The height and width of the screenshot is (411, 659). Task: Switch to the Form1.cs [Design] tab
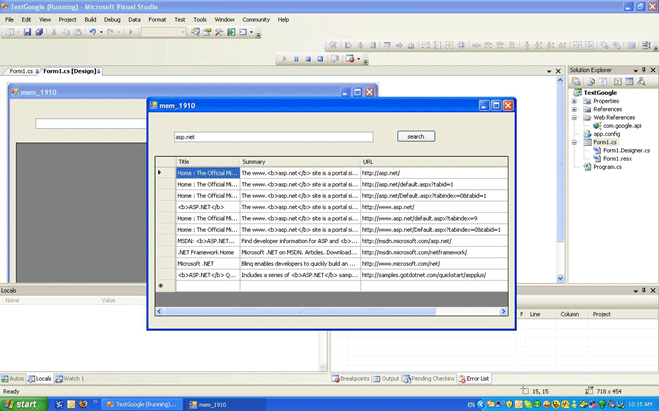[69, 71]
